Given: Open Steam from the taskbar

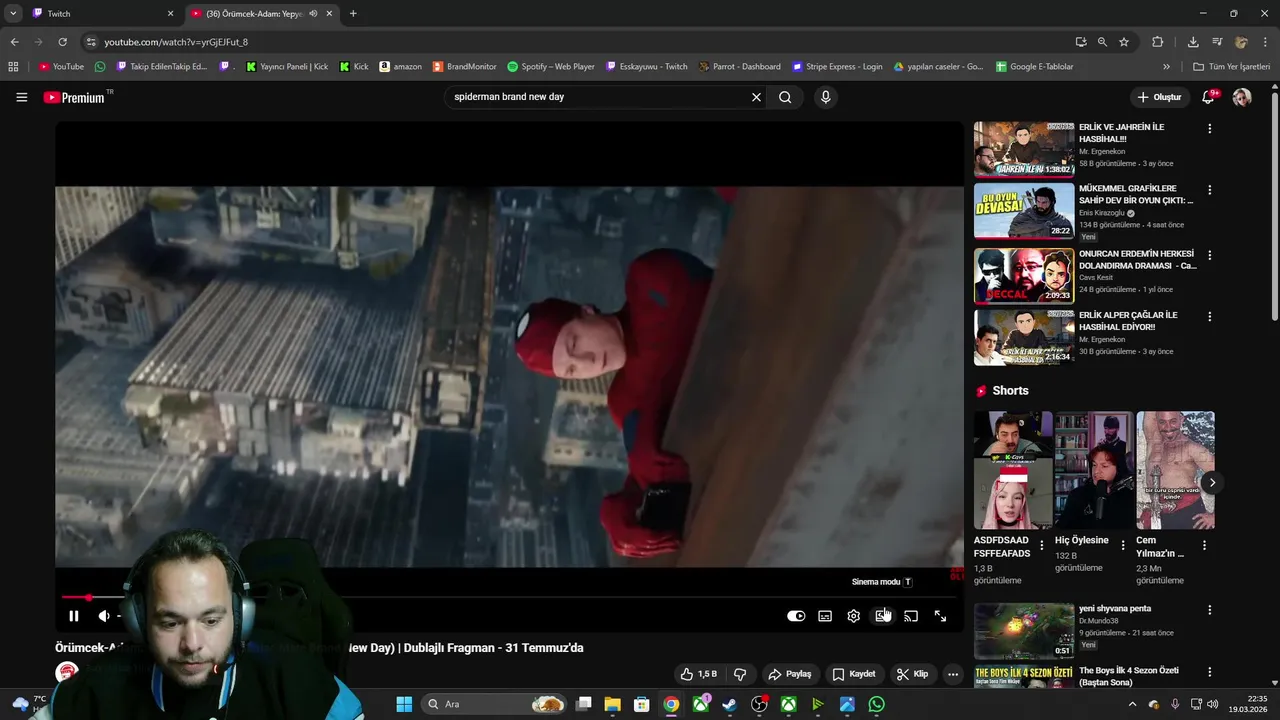Looking at the screenshot, I should 730,704.
